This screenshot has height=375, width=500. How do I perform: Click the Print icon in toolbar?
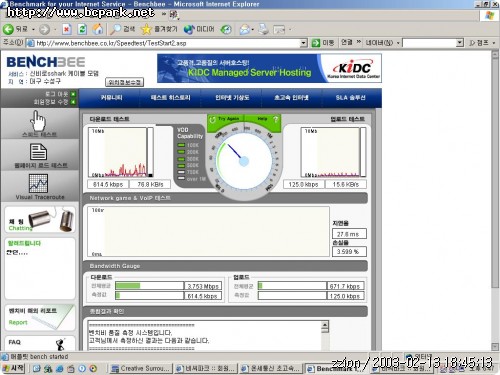click(x=263, y=29)
